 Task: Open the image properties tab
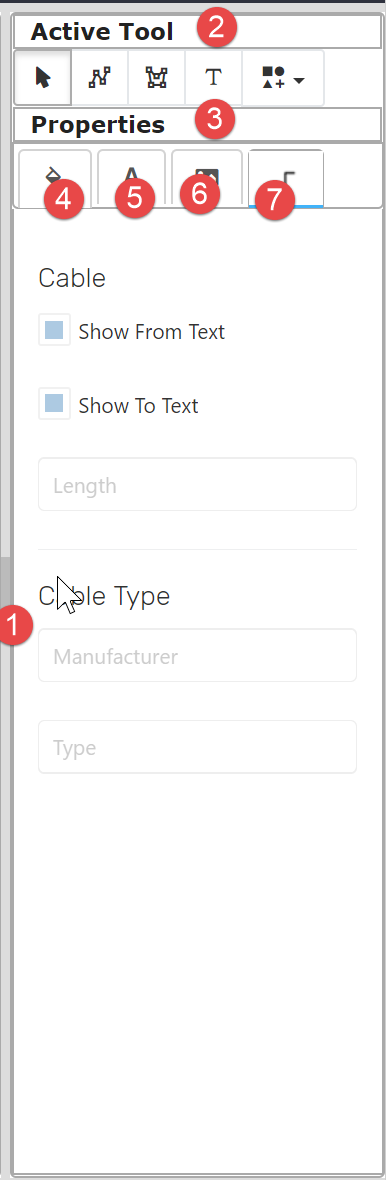point(207,179)
